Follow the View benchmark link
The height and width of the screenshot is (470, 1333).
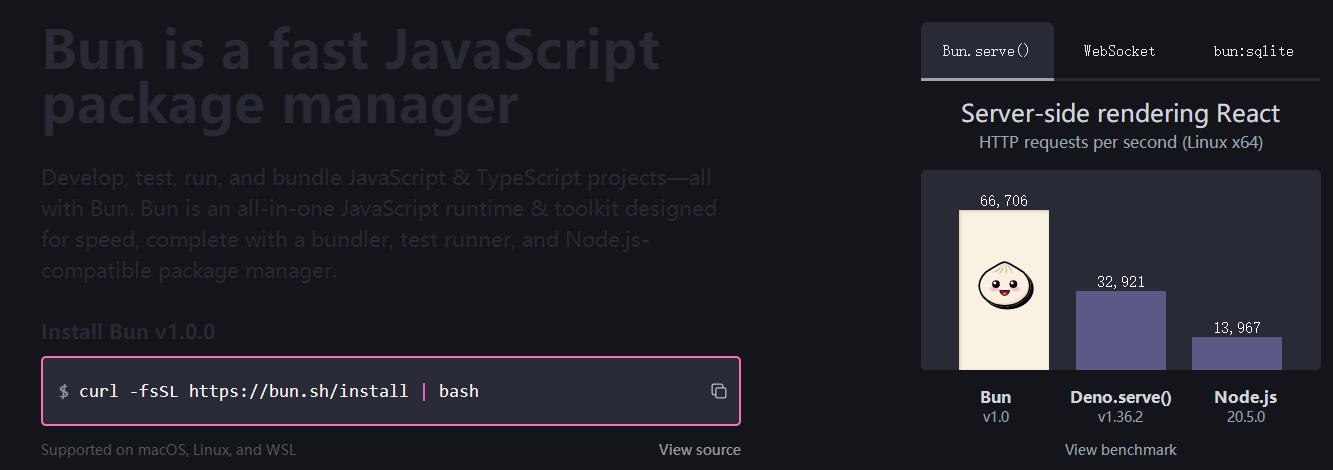(x=1120, y=450)
